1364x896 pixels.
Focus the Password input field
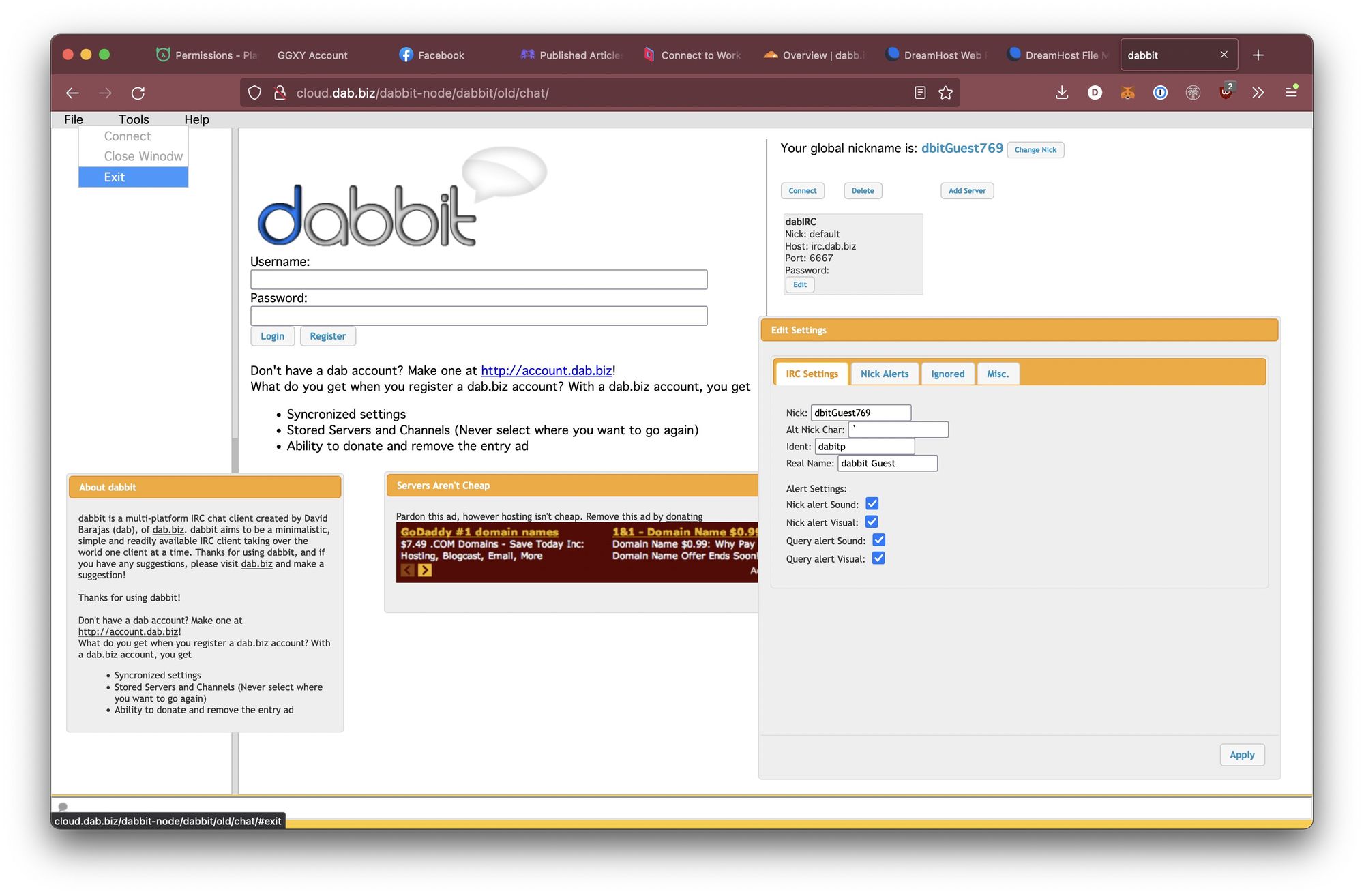pyautogui.click(x=479, y=316)
